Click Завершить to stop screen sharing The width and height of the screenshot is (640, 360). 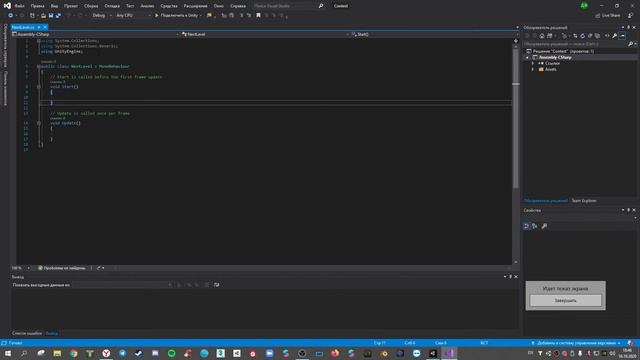click(565, 300)
